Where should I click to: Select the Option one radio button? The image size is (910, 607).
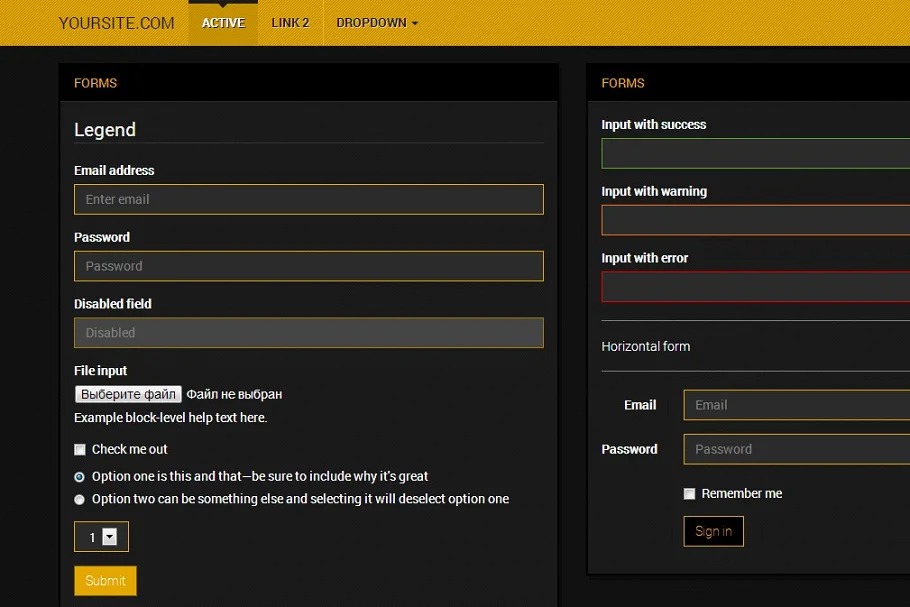click(x=80, y=477)
